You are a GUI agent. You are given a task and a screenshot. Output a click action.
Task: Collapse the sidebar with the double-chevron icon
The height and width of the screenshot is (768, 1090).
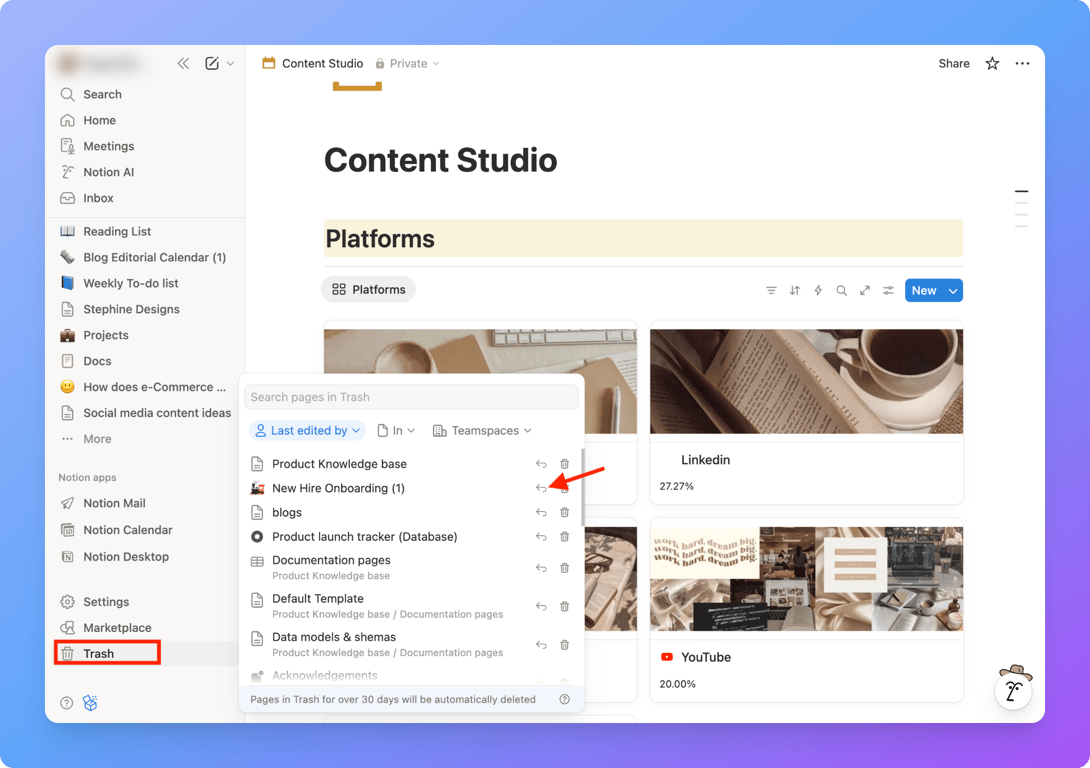pos(183,63)
